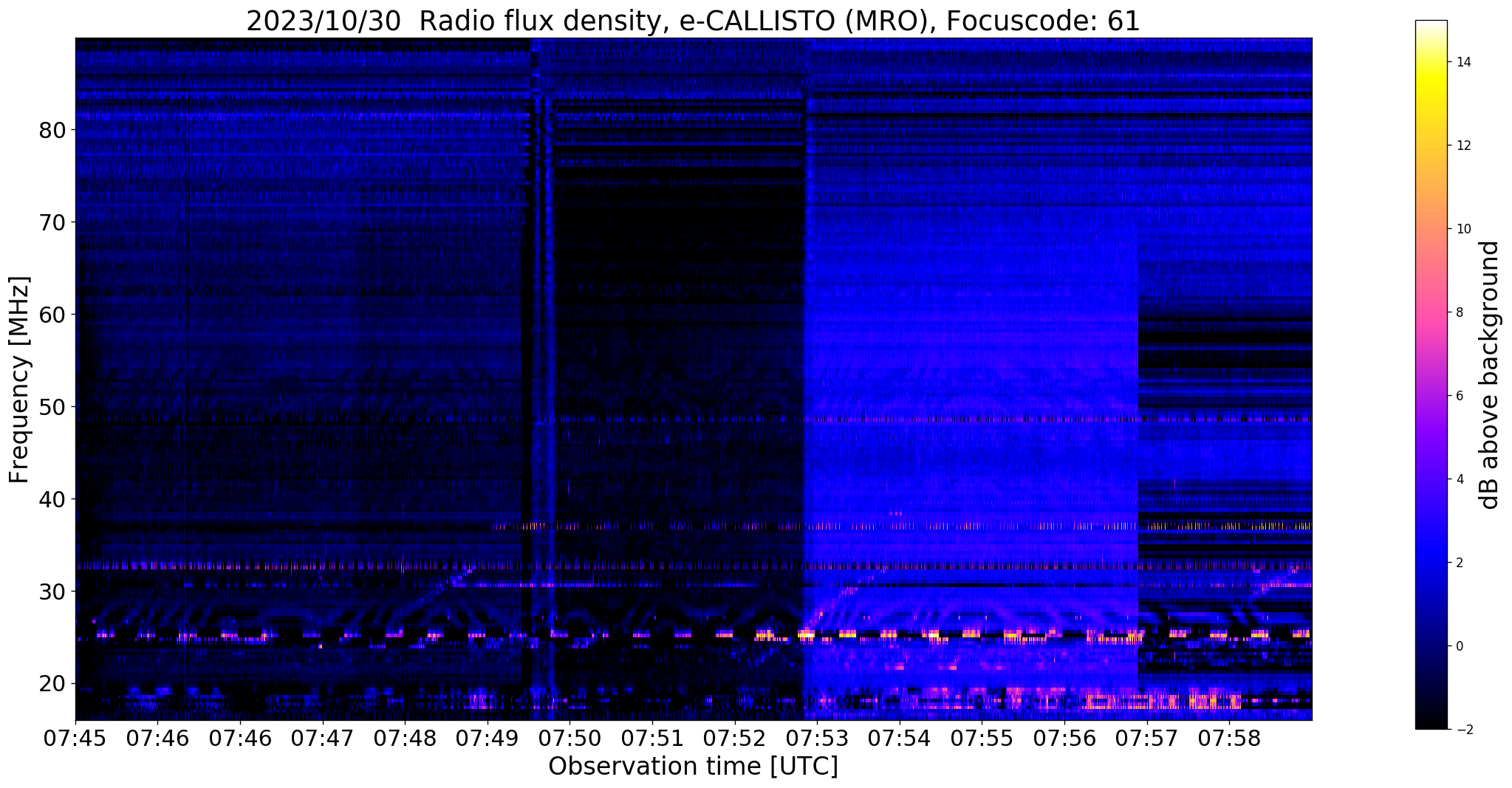Click the 40 MHz frequency tick label
Image resolution: width=1512 pixels, height=788 pixels.
[x=52, y=499]
